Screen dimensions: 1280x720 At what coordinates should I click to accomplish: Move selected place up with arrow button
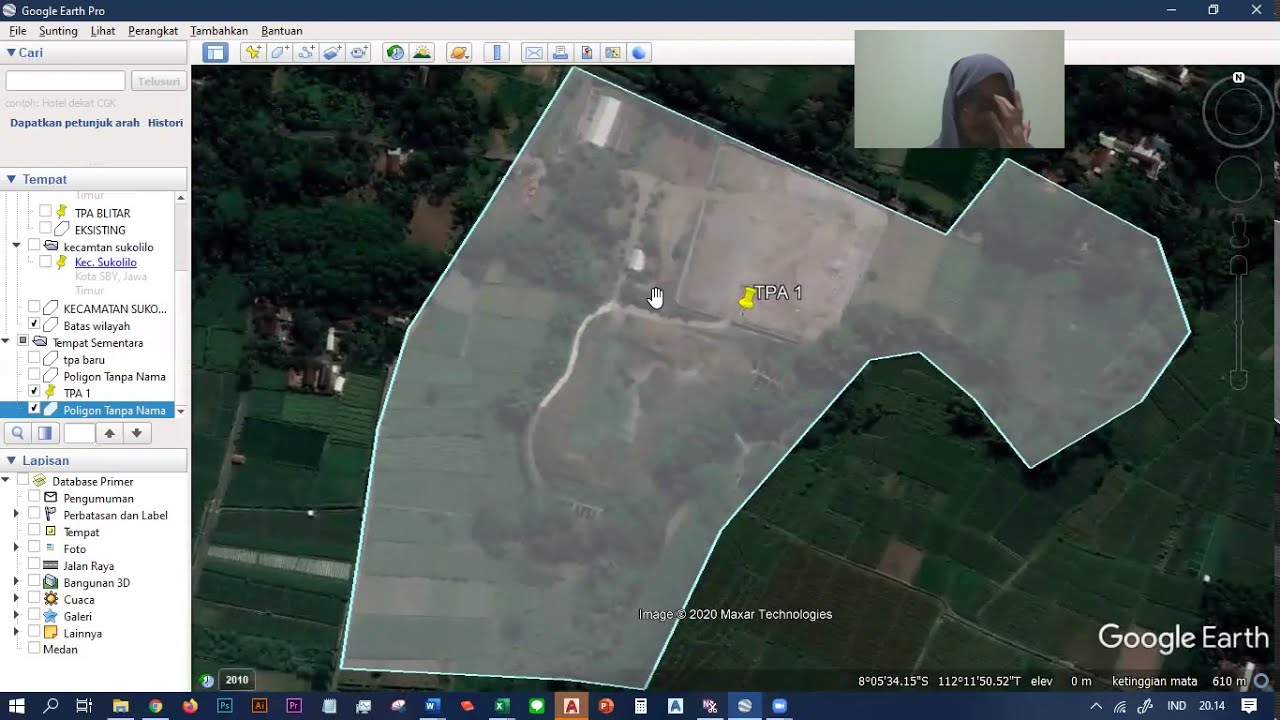pyautogui.click(x=110, y=433)
